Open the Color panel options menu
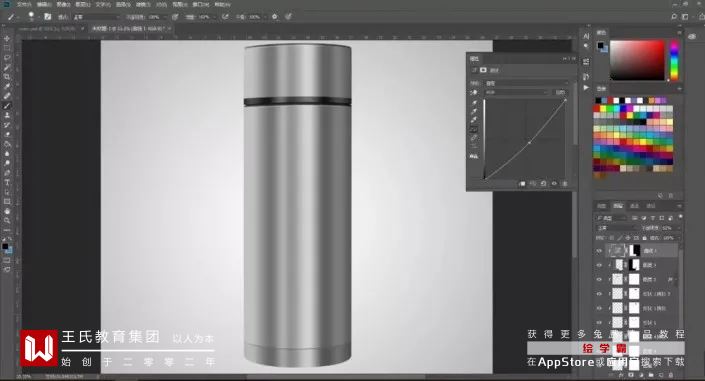The width and height of the screenshot is (705, 381). click(679, 32)
